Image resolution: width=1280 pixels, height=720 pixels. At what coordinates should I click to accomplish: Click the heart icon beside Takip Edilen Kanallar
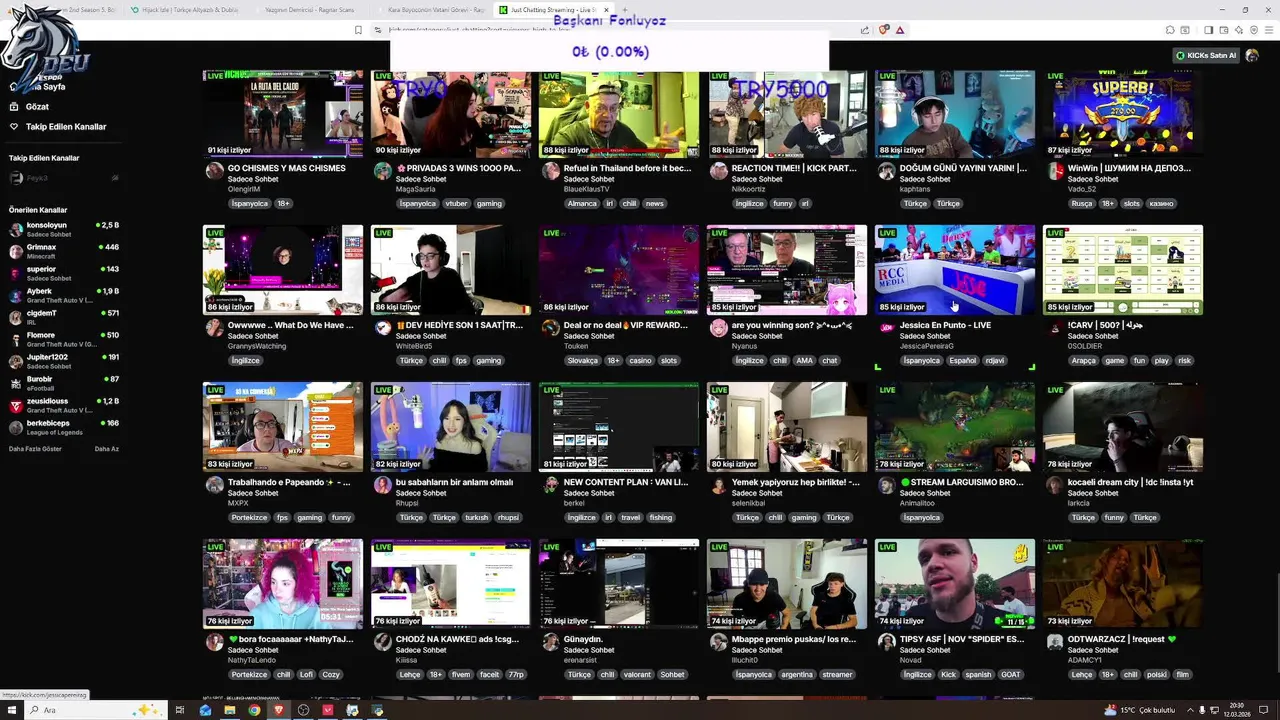point(14,126)
